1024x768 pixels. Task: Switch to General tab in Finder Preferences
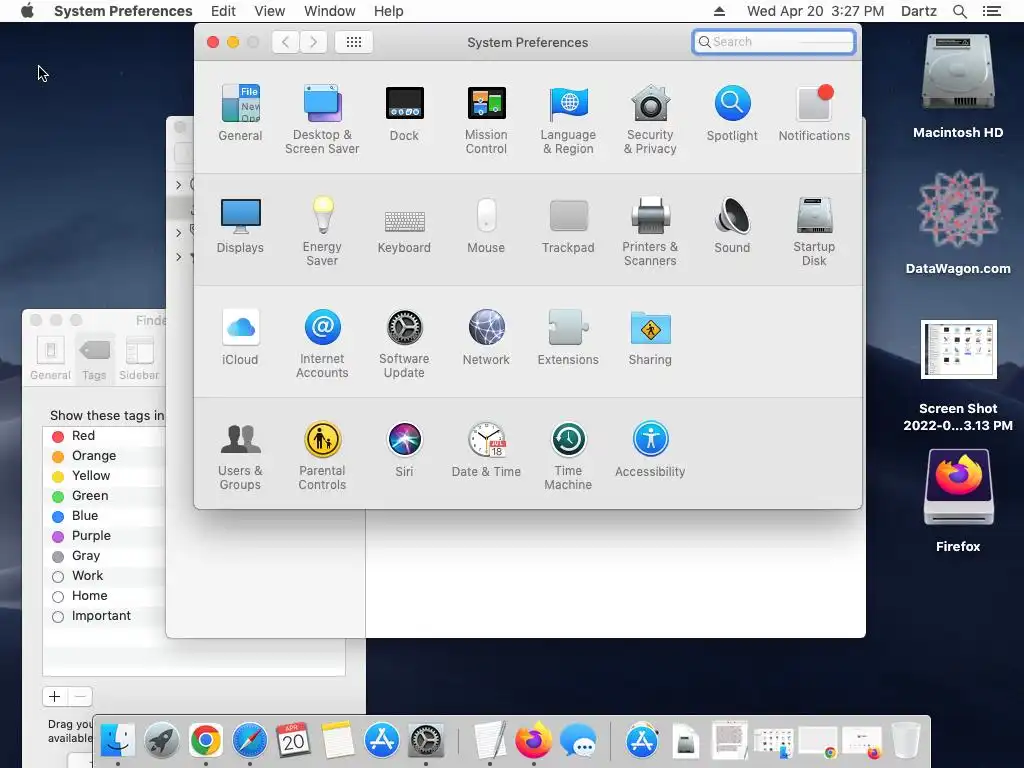50,358
